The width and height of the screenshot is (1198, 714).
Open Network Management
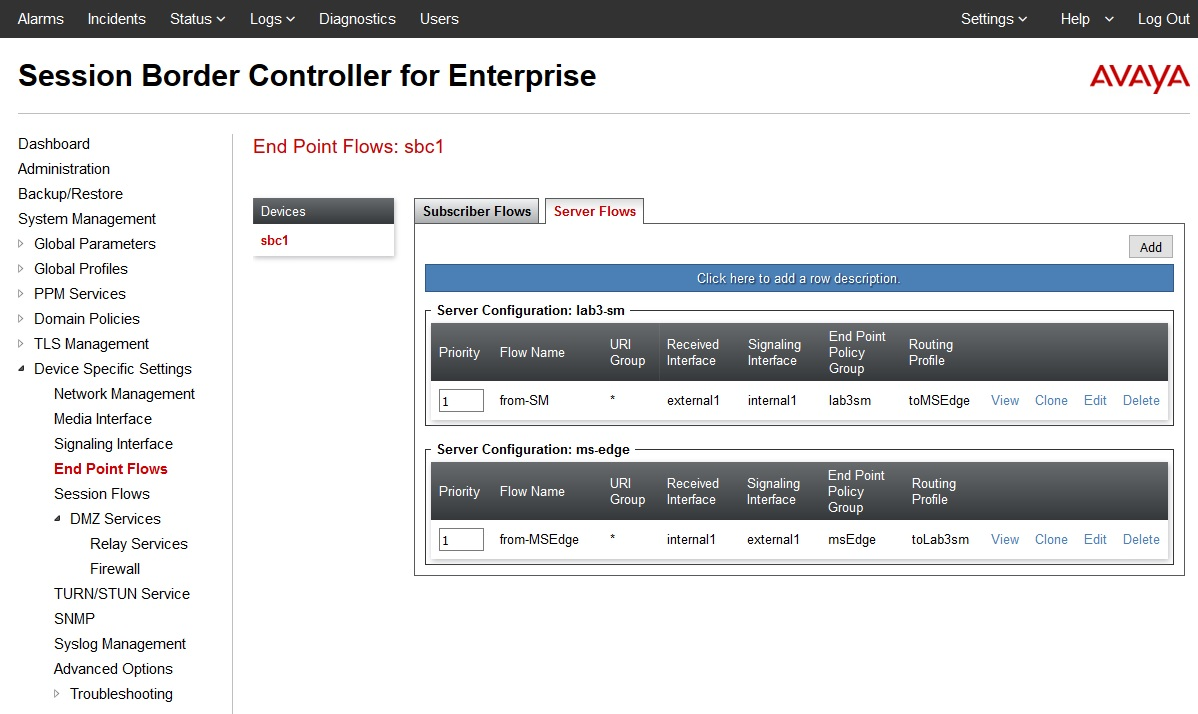click(x=124, y=394)
